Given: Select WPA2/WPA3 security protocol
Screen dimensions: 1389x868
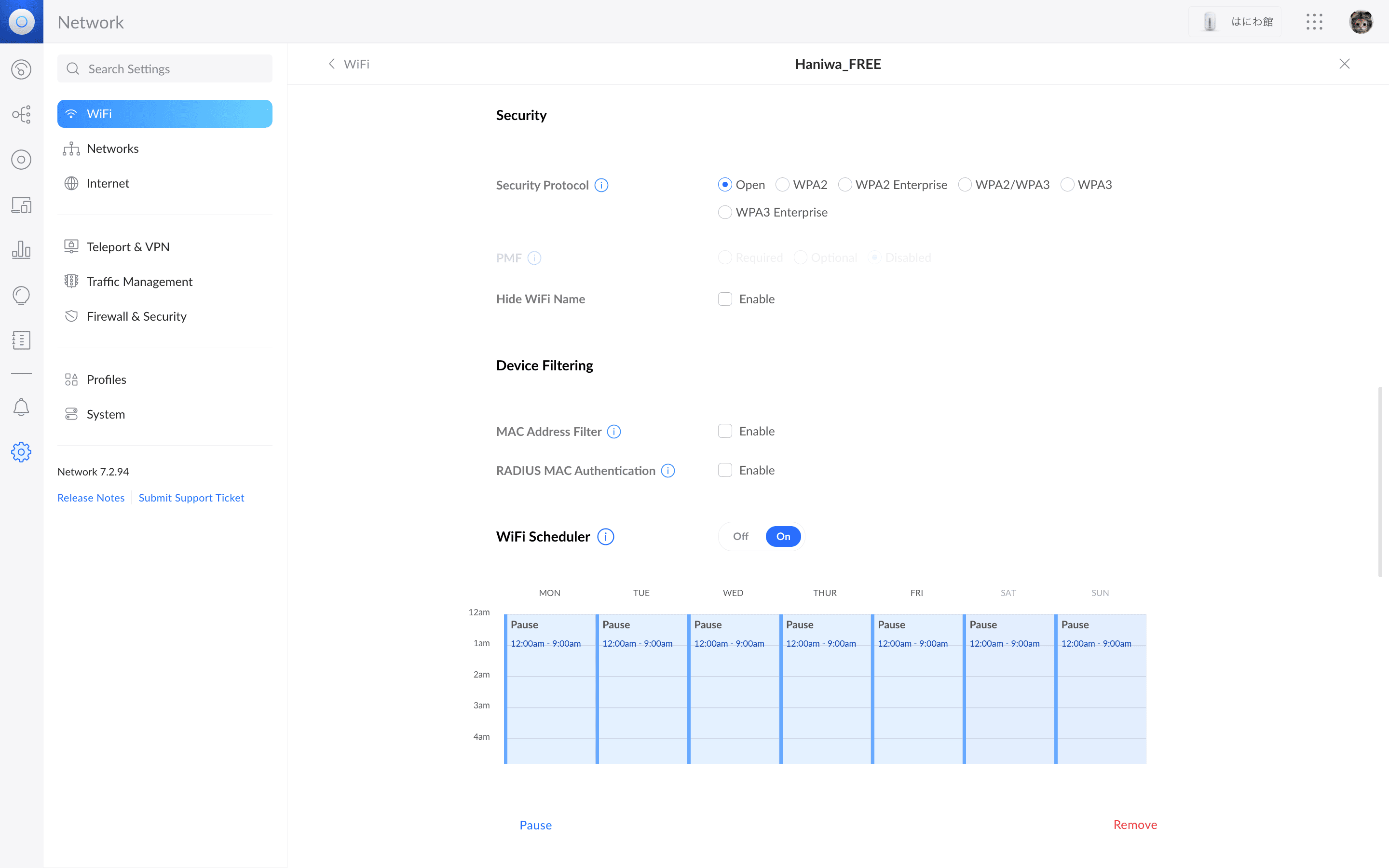Looking at the screenshot, I should point(965,184).
